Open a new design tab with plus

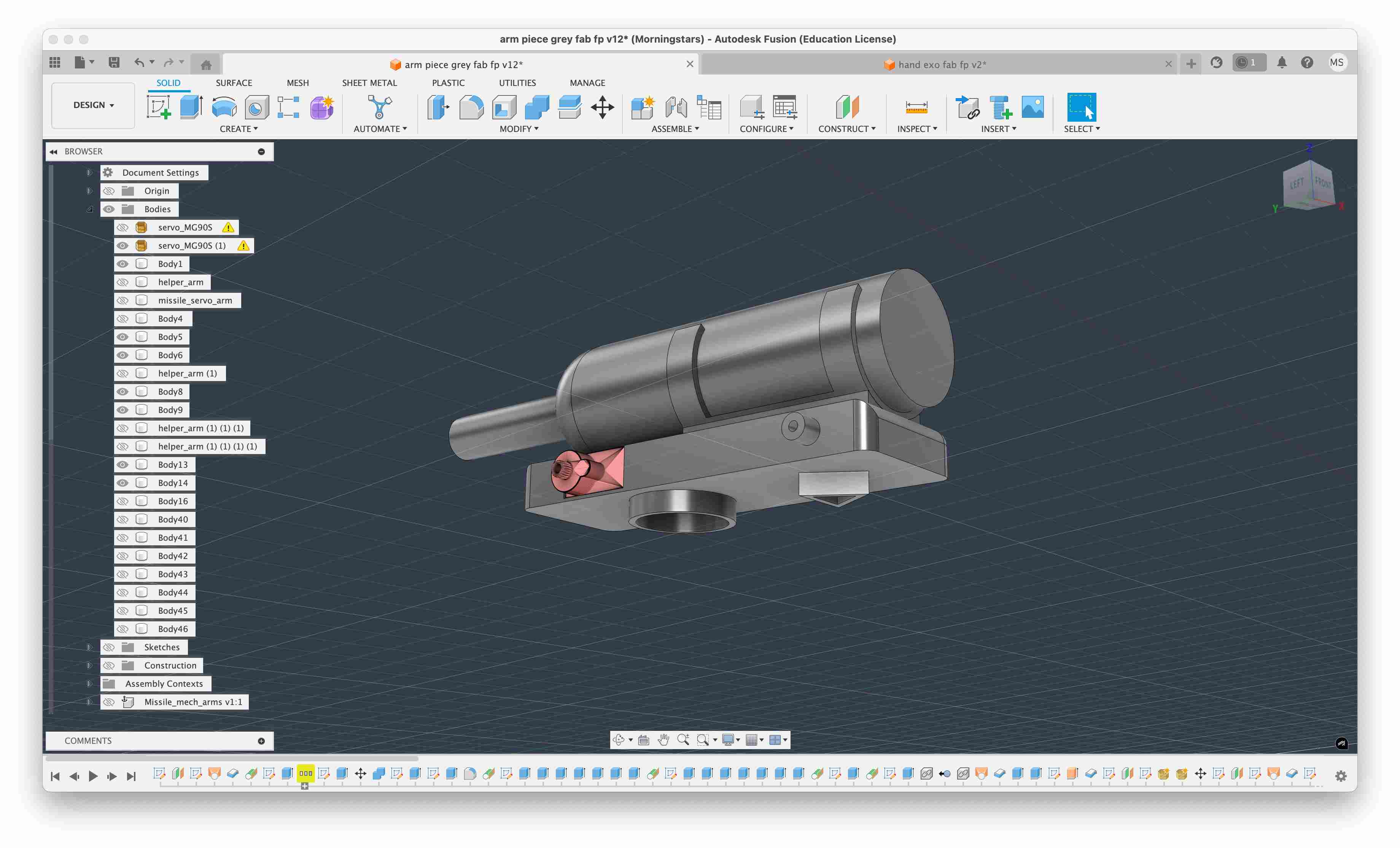1191,64
